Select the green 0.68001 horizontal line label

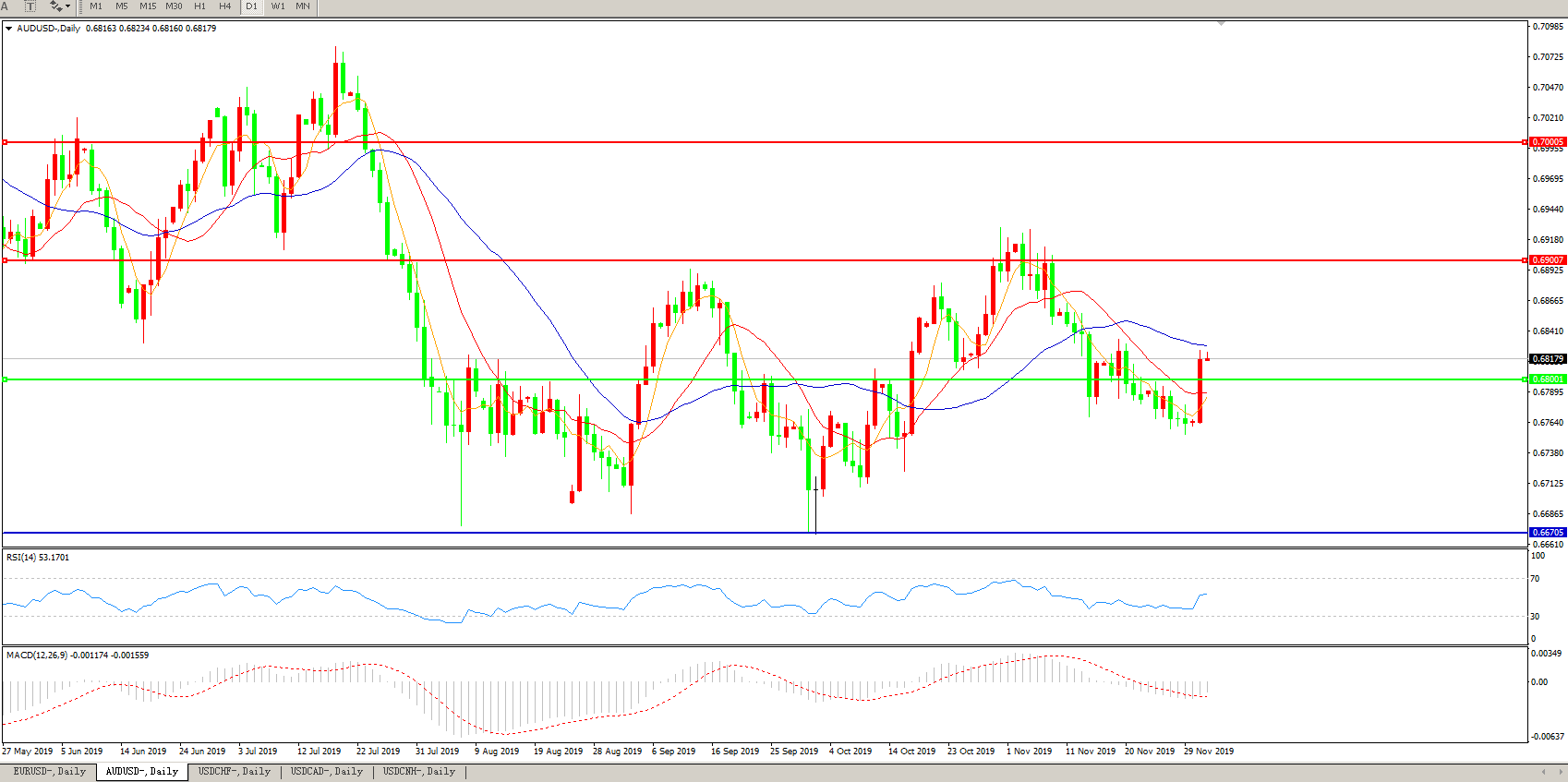click(1548, 379)
